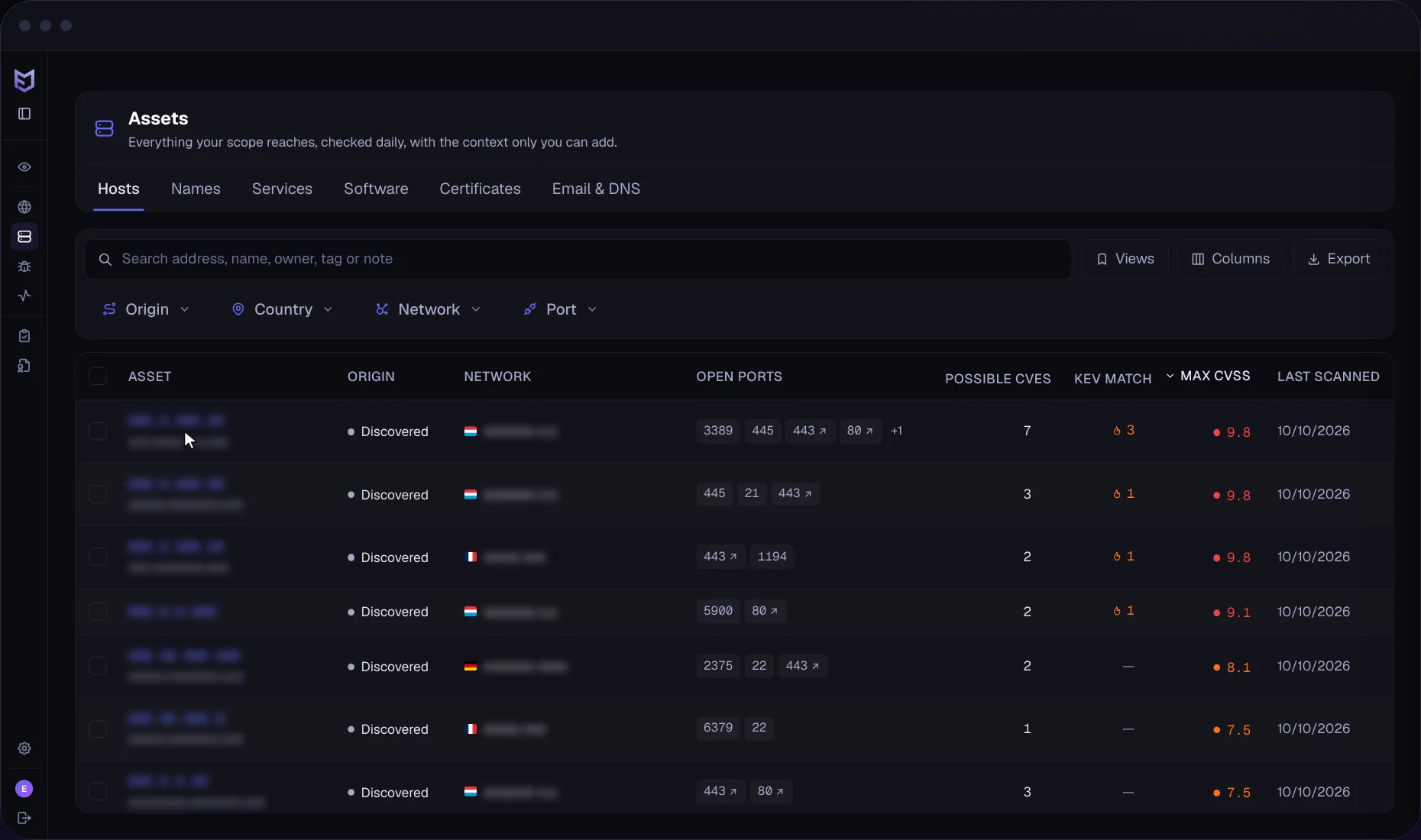The height and width of the screenshot is (840, 1421).
Task: Switch to the Certificates tab
Action: (x=480, y=189)
